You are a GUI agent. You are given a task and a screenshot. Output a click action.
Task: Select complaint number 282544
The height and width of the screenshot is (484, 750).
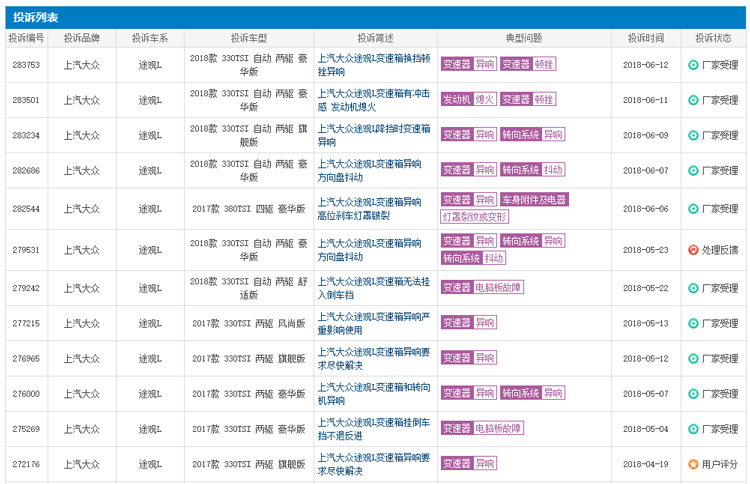26,209
